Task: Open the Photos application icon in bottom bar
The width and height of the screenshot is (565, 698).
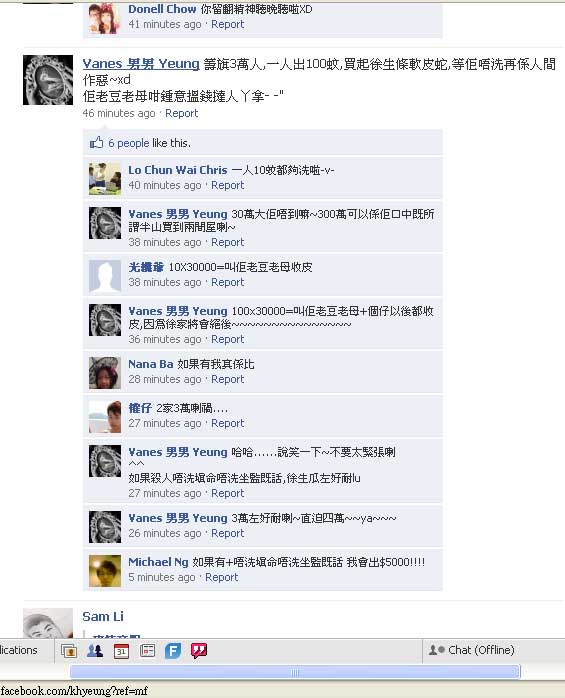Action: (x=69, y=651)
